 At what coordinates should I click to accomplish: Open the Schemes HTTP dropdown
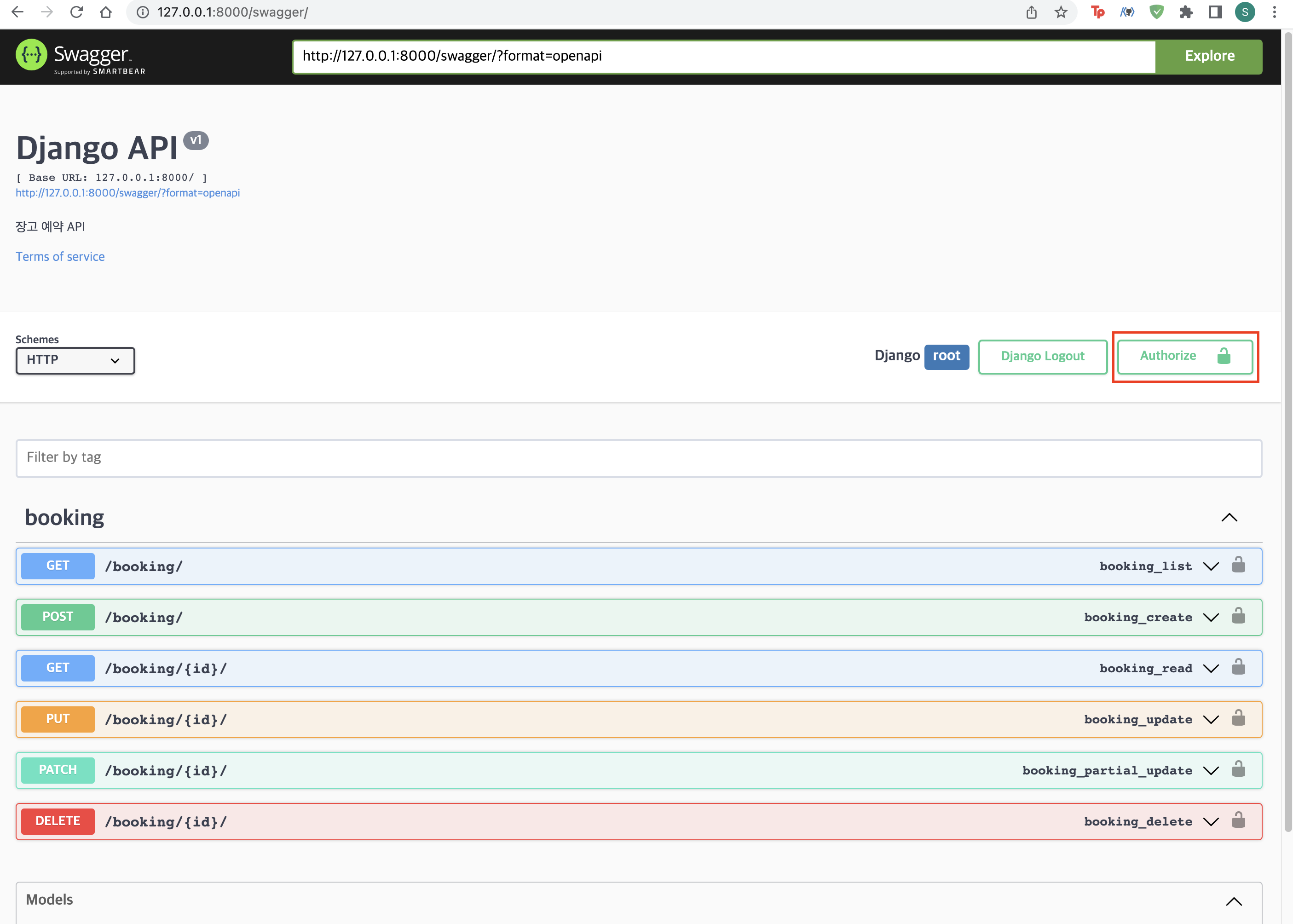pyautogui.click(x=75, y=360)
